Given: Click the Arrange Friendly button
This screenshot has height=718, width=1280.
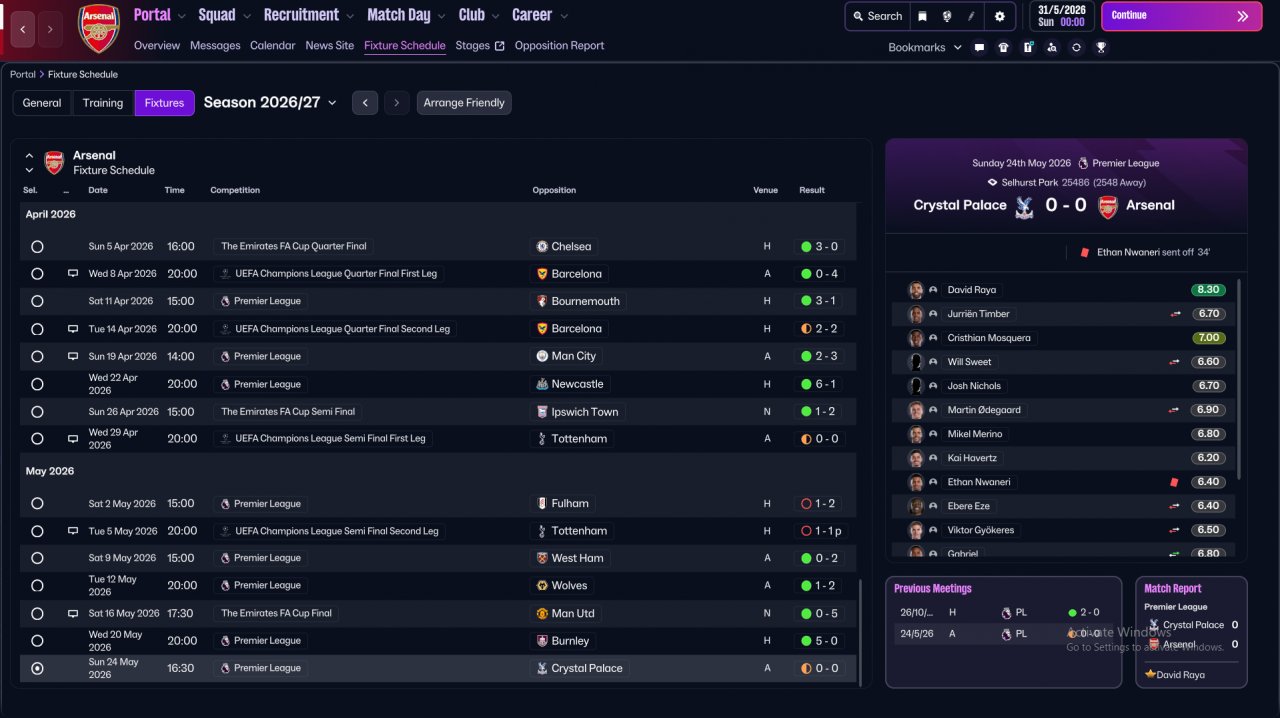Looking at the screenshot, I should pyautogui.click(x=464, y=103).
